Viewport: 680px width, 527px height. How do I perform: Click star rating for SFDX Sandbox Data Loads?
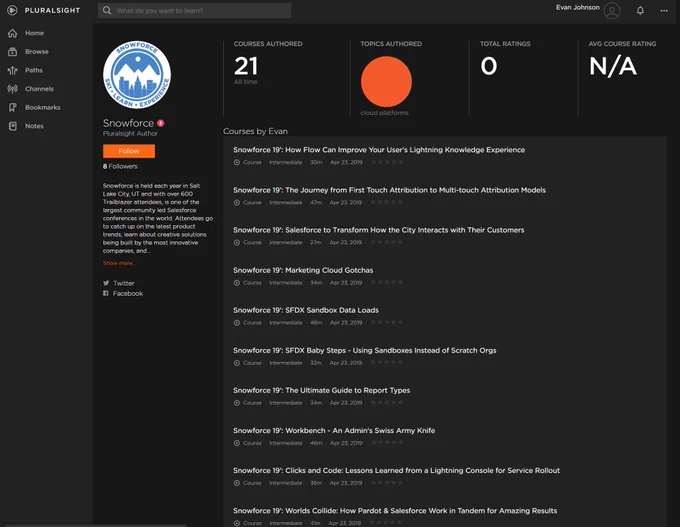[387, 322]
